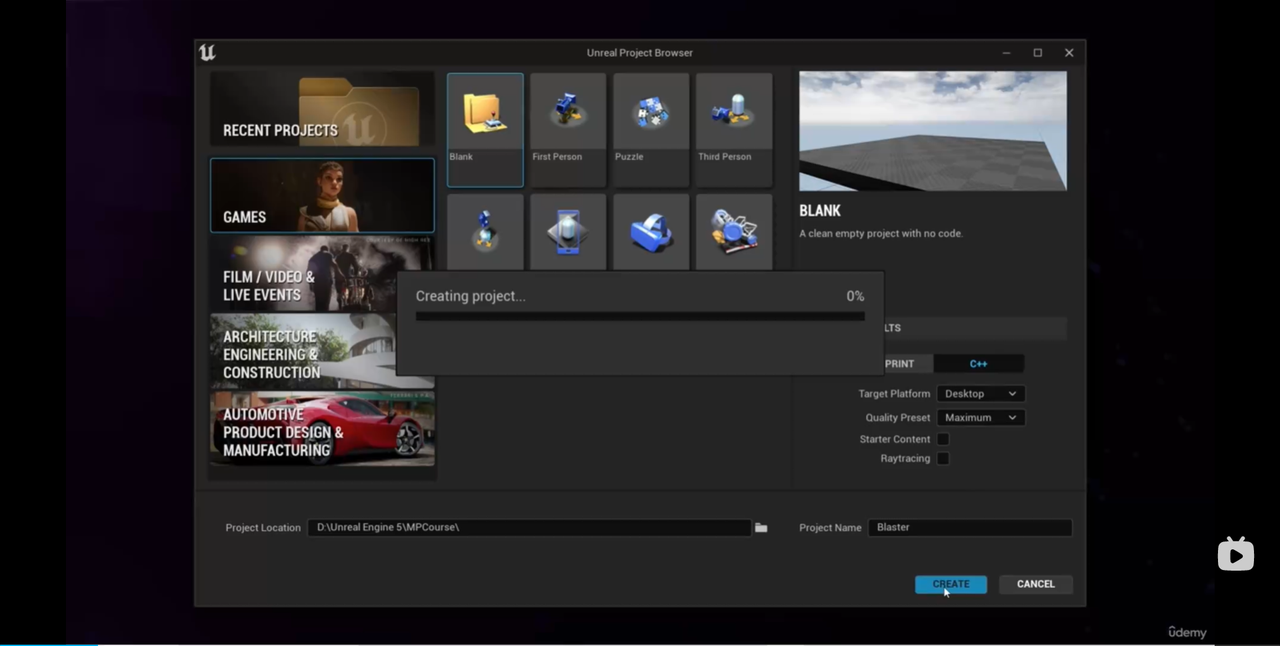Pick the Virtual Reality headset template icon
Viewport: 1280px width, 646px height.
click(x=651, y=232)
